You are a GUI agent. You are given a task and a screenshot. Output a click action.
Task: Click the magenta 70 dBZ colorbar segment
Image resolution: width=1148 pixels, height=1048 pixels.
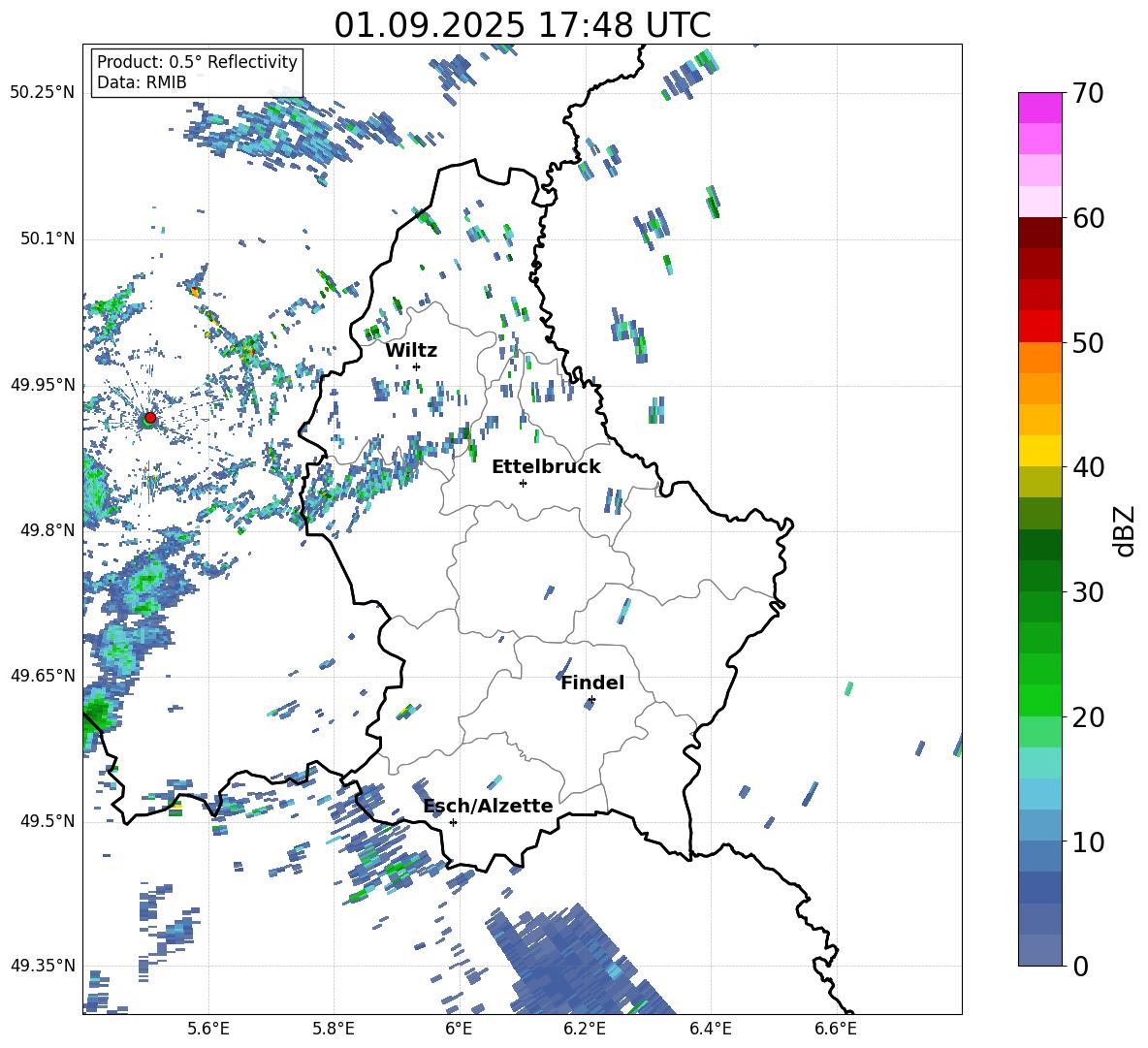tap(1039, 108)
